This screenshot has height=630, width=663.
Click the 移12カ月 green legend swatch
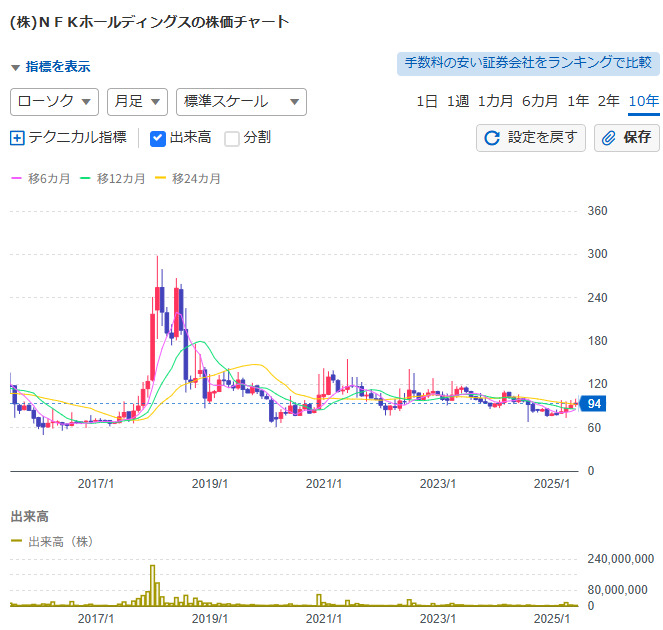[x=85, y=178]
